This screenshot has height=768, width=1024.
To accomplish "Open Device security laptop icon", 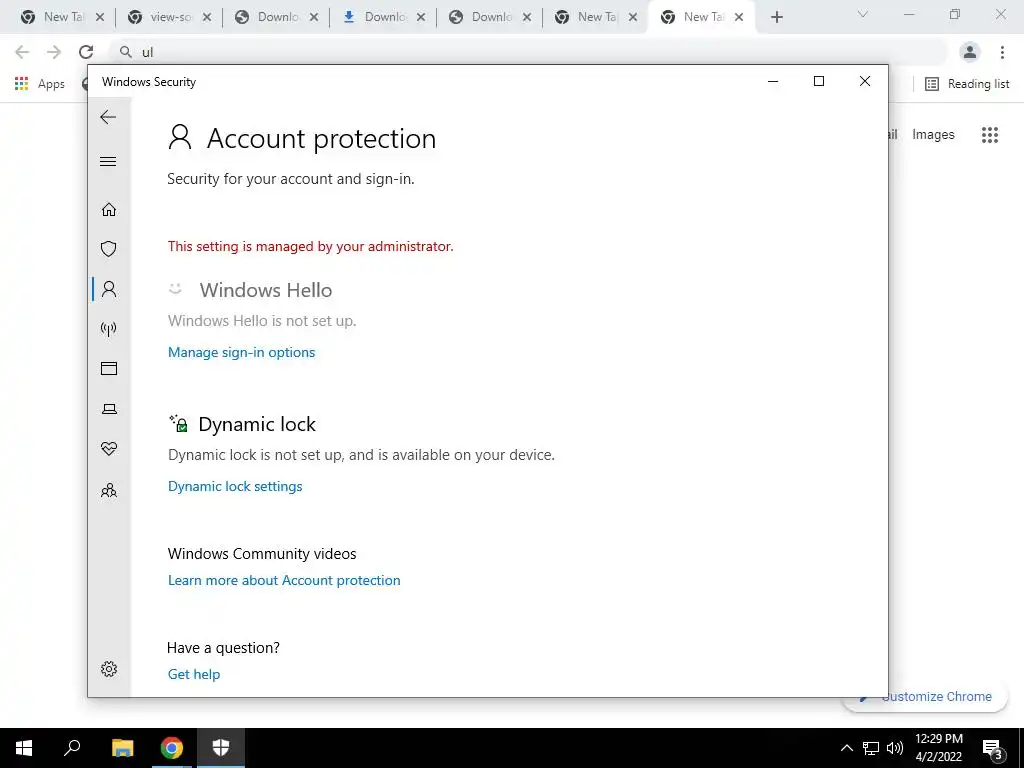I will click(109, 409).
